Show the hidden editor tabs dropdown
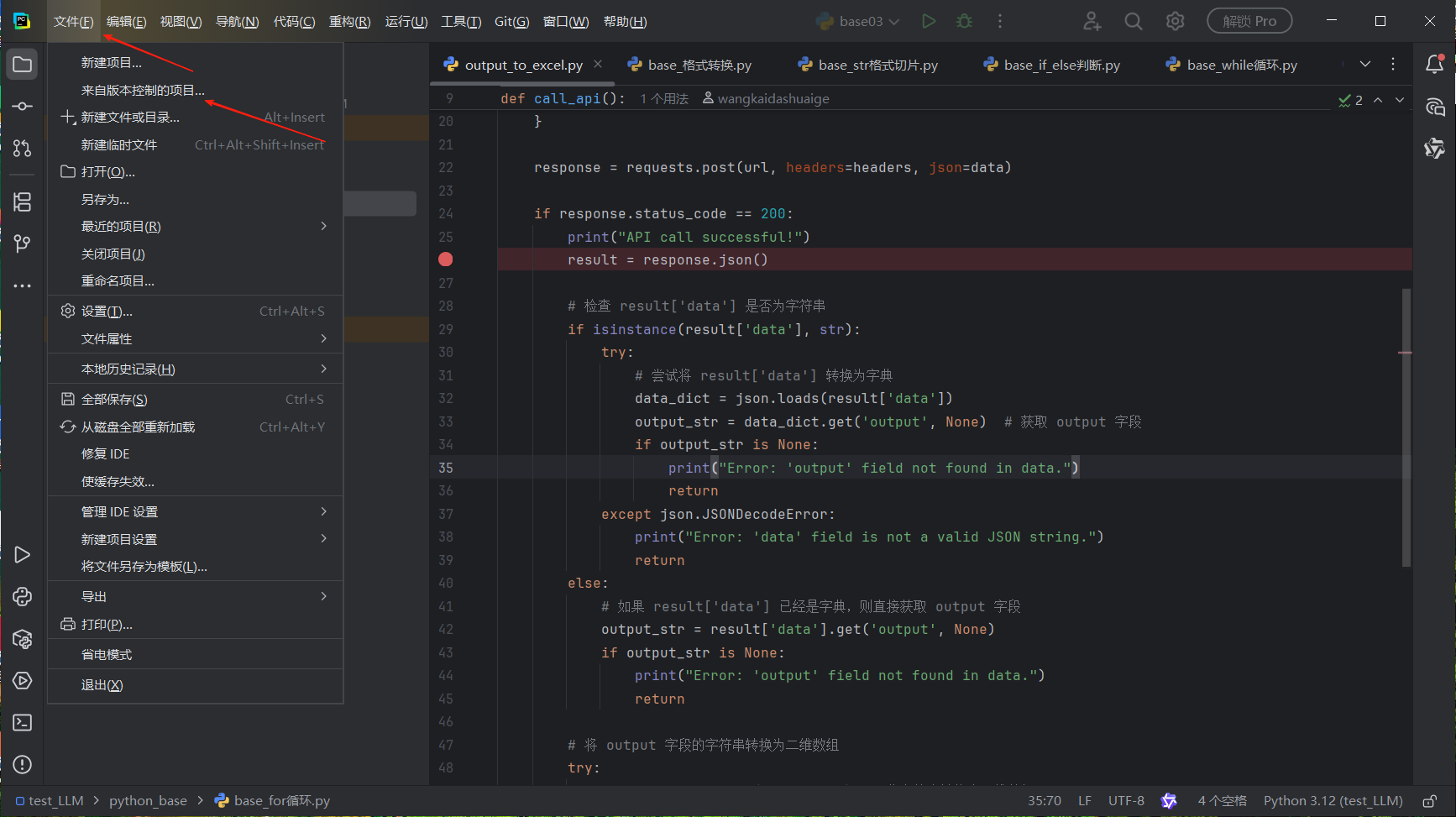The height and width of the screenshot is (817, 1456). [x=1365, y=65]
